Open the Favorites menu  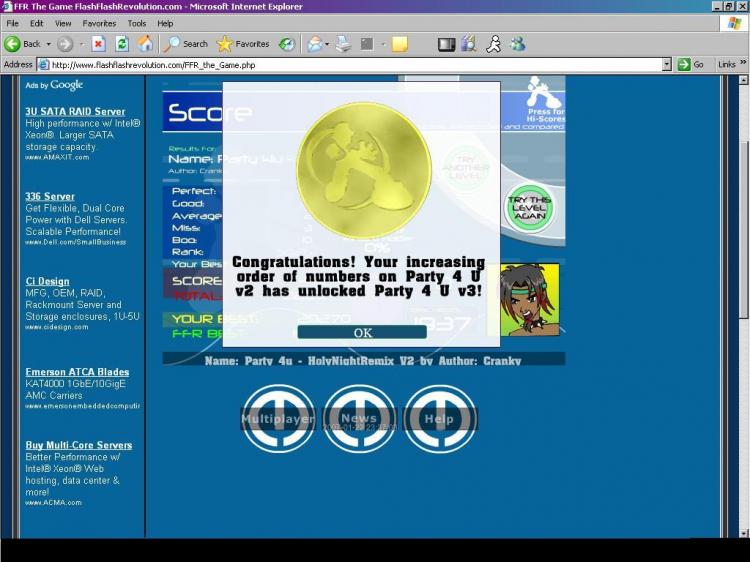pos(99,23)
